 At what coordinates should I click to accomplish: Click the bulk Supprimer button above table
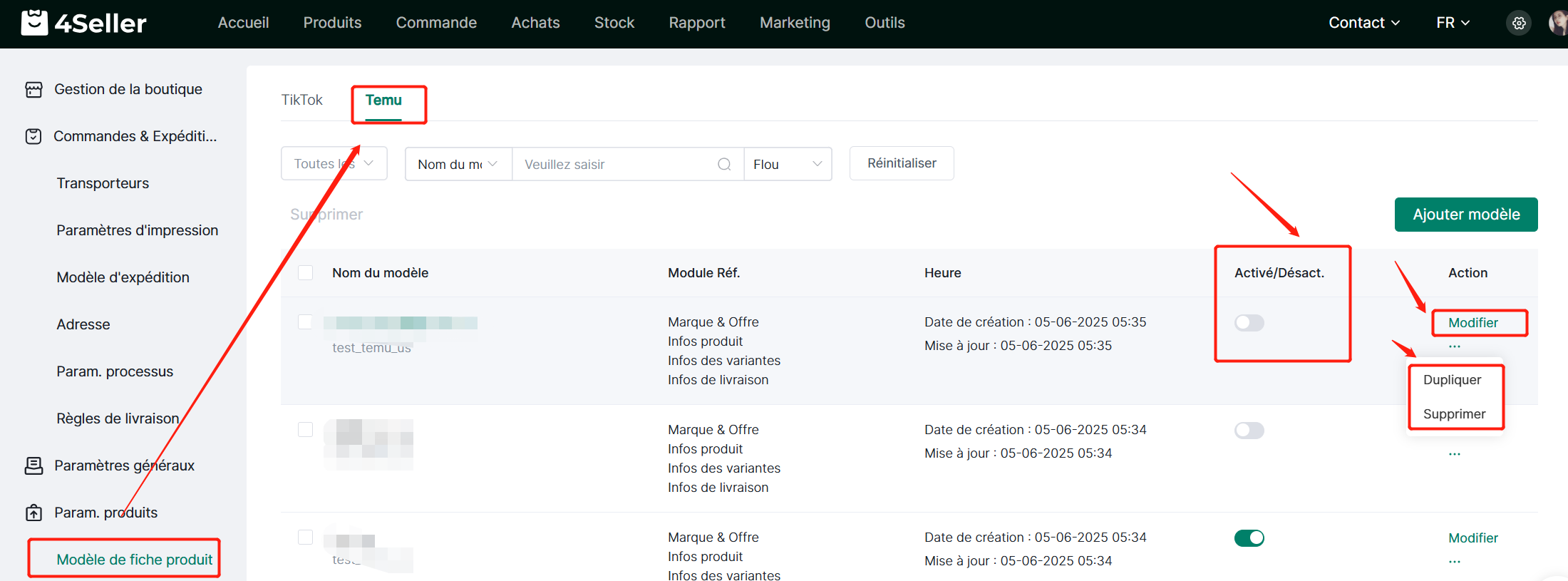click(x=326, y=215)
